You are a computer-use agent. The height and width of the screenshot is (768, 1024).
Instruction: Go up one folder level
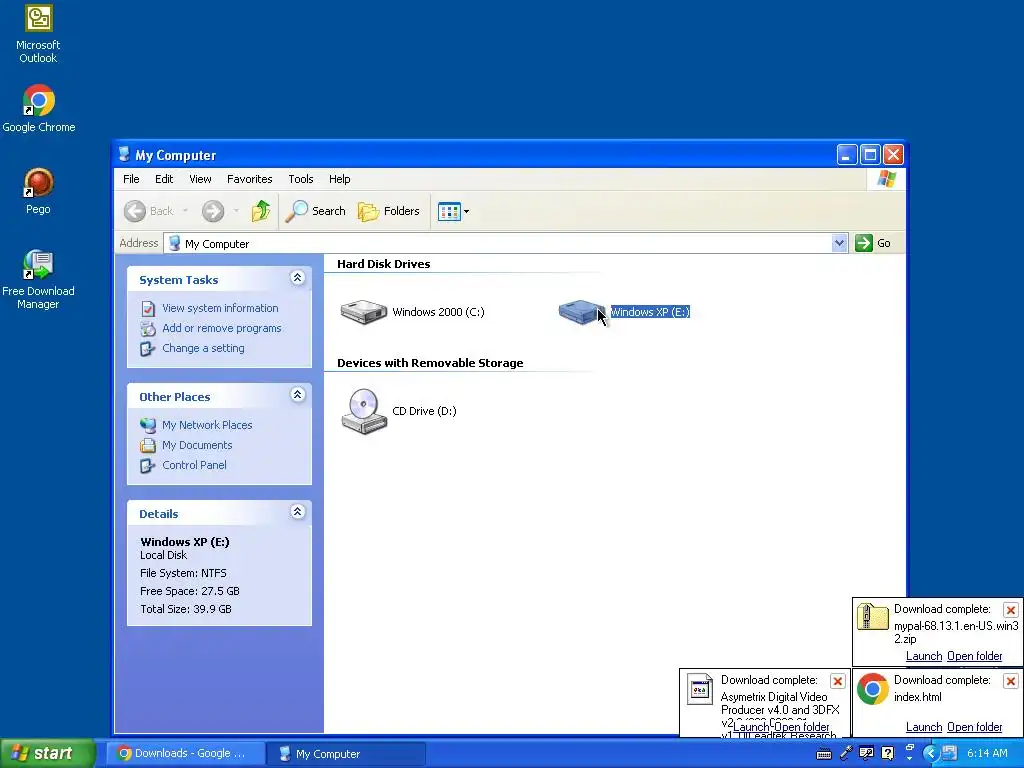261,211
